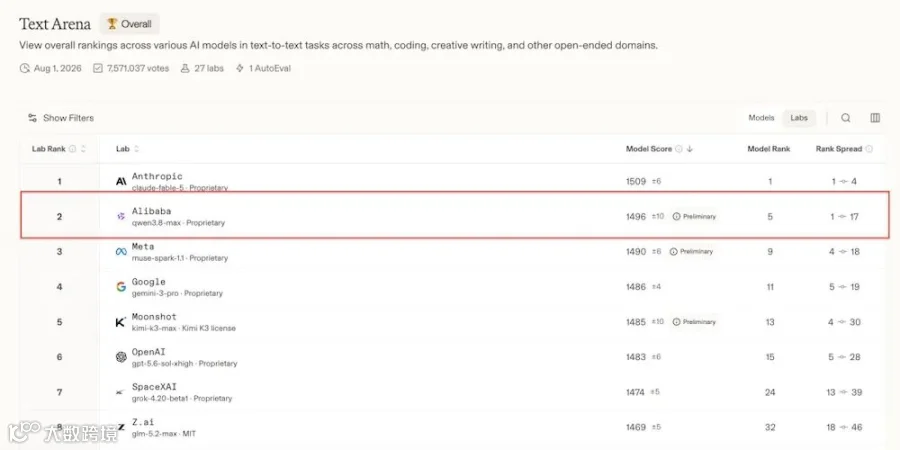Open the Z.ai lab entry
The width and height of the screenshot is (900, 450).
[x=143, y=422]
